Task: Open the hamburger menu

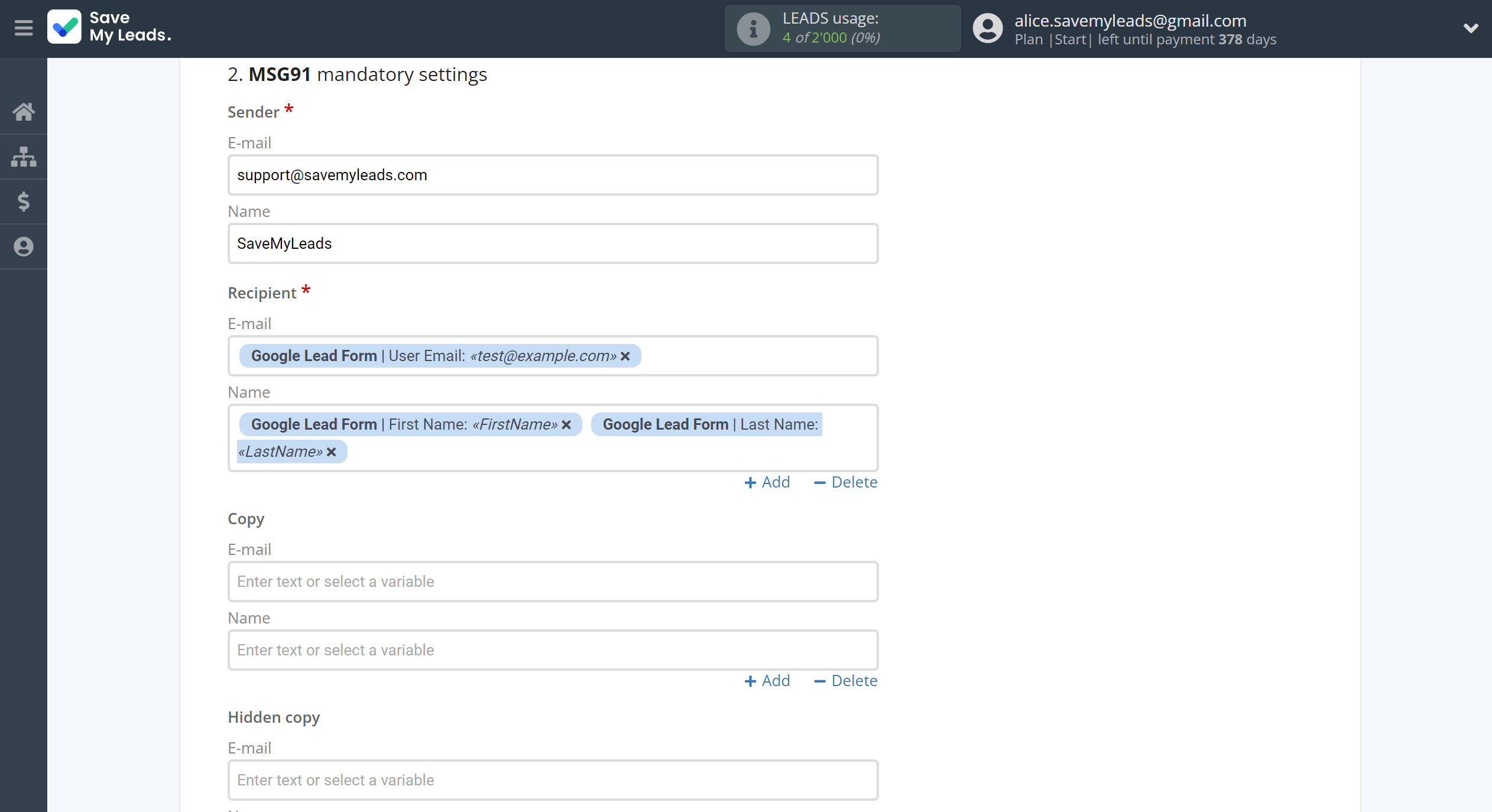Action: 24,28
